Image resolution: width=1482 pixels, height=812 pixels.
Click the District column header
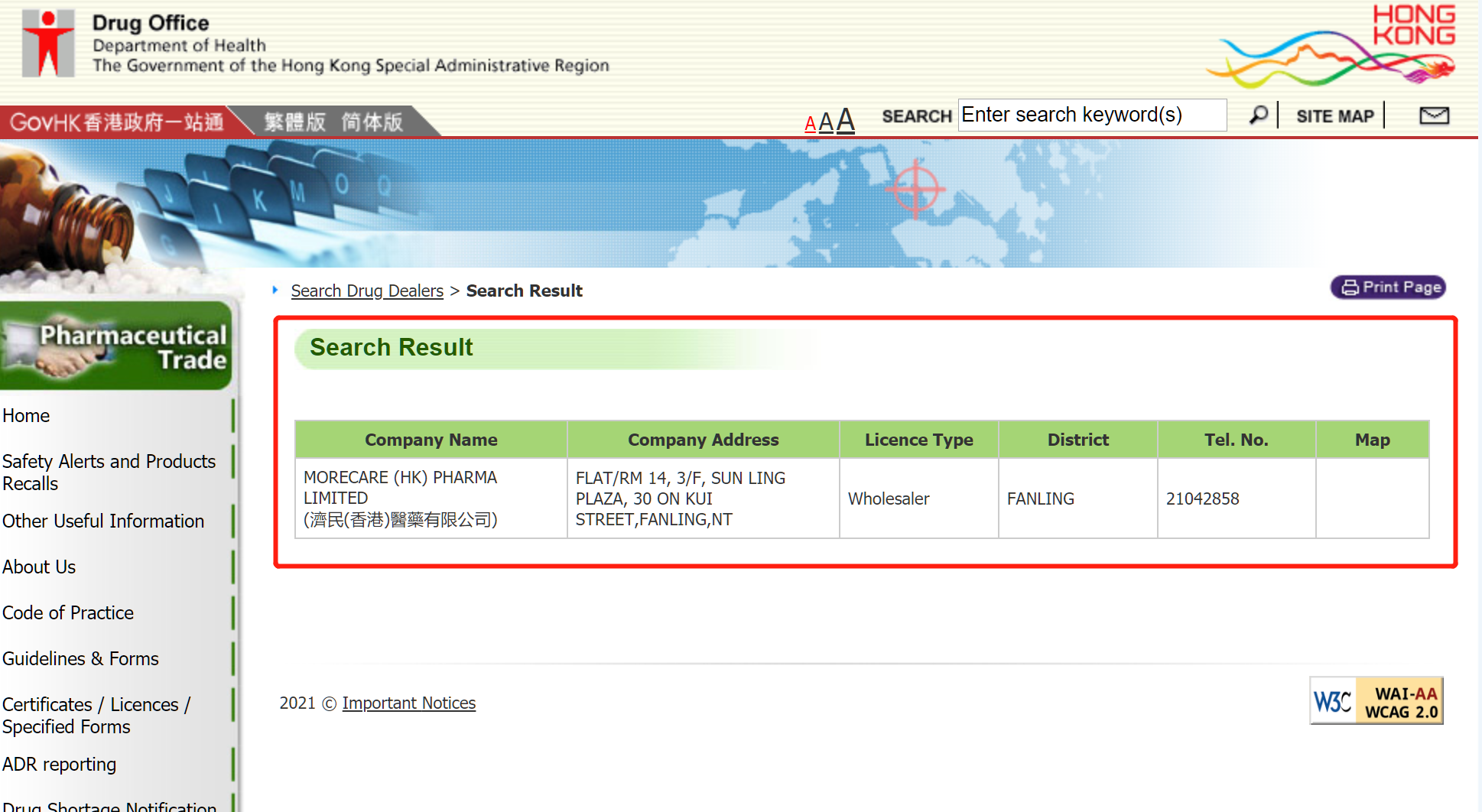(x=1077, y=440)
